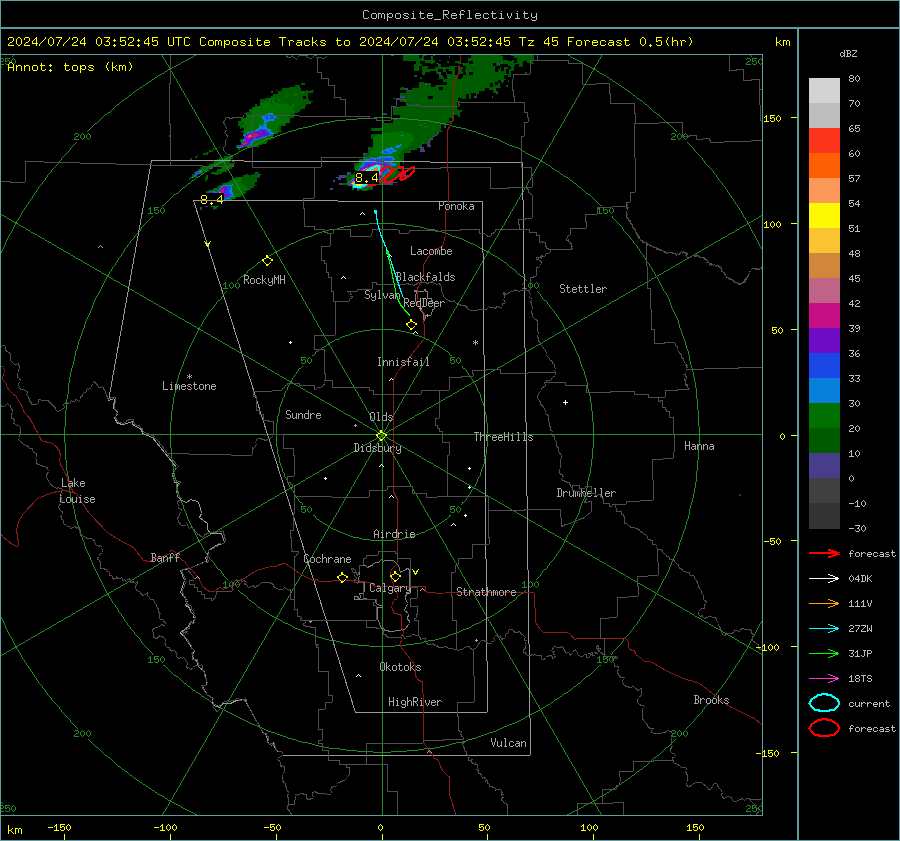Click the yellow diamond marker below RedDeer
The width and height of the screenshot is (900, 841).
[411, 325]
